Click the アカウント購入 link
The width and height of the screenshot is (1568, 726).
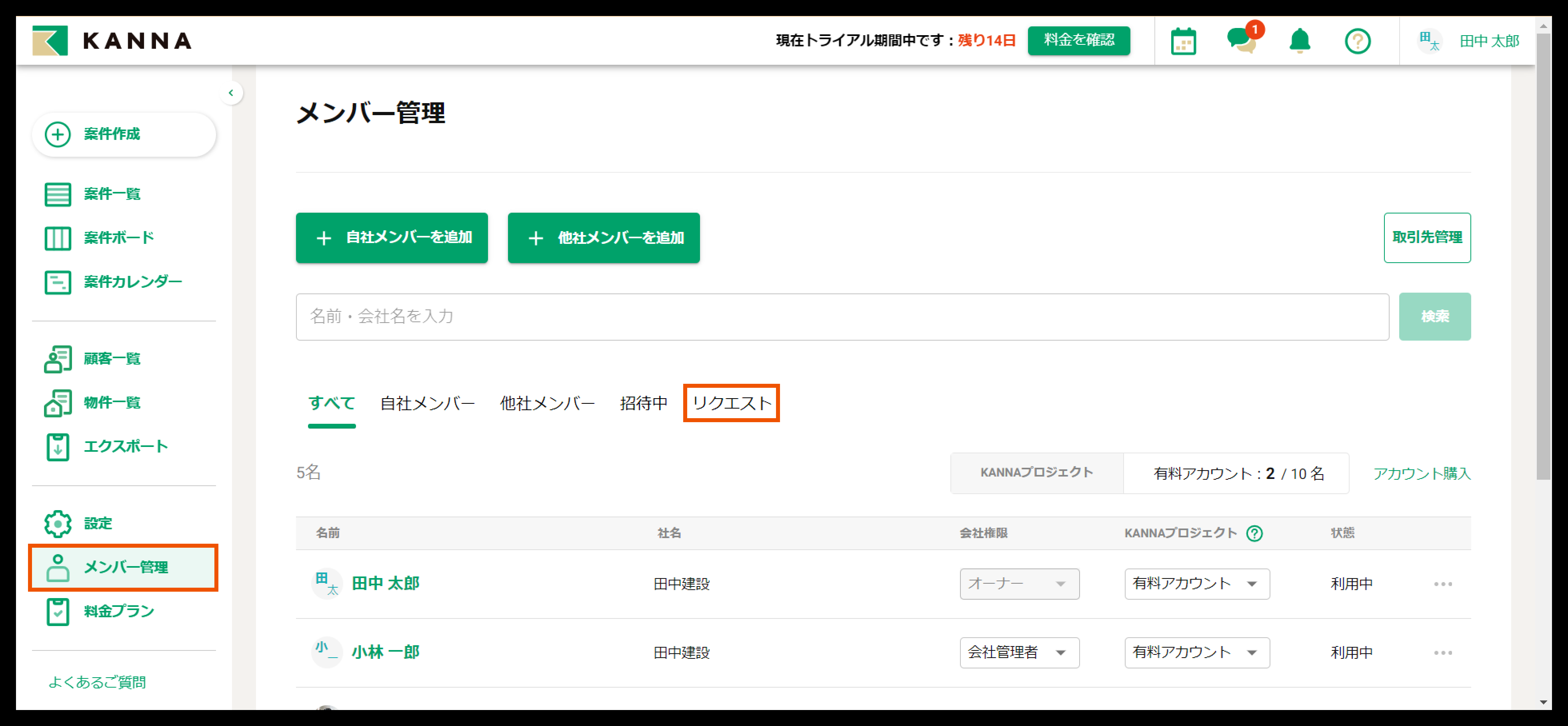coord(1421,473)
